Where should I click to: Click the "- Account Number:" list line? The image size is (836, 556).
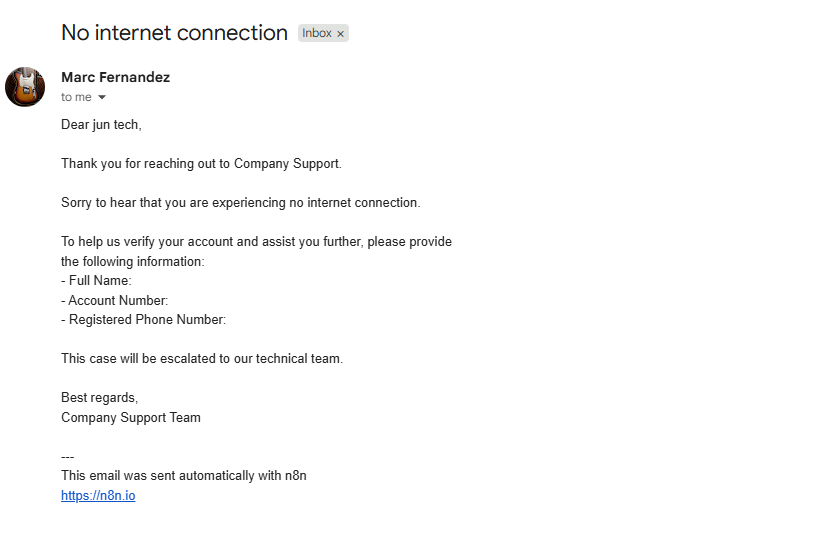coord(115,300)
